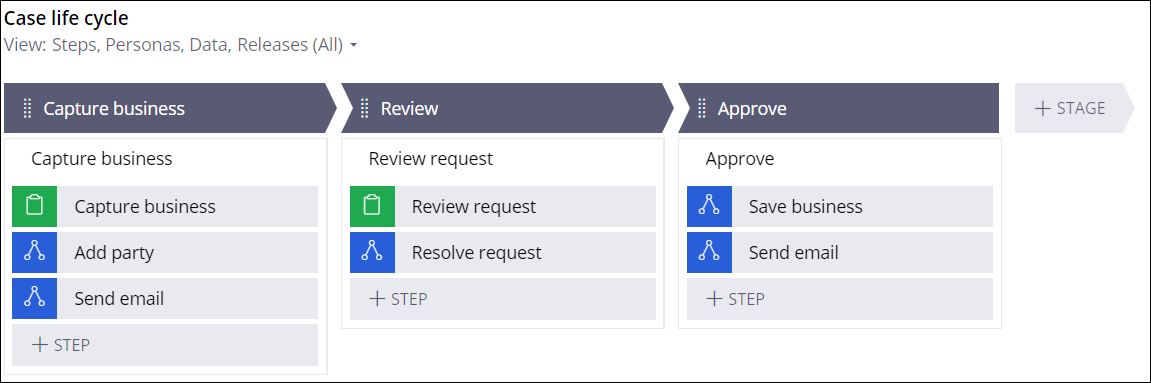
Task: Add a step under Approve process
Action: click(840, 299)
